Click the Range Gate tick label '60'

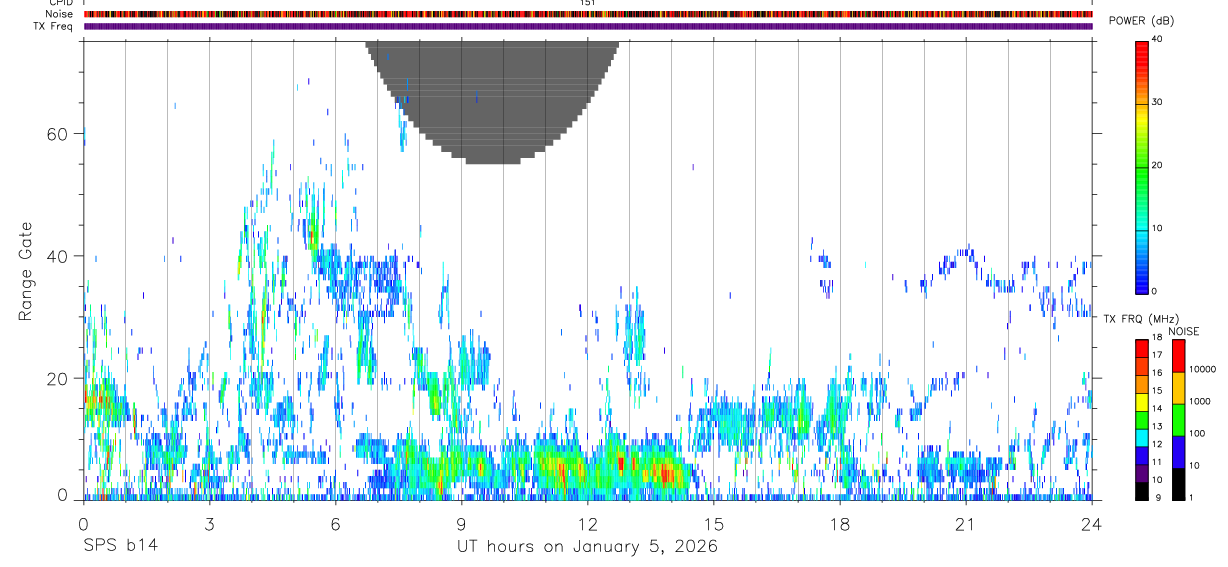click(57, 134)
